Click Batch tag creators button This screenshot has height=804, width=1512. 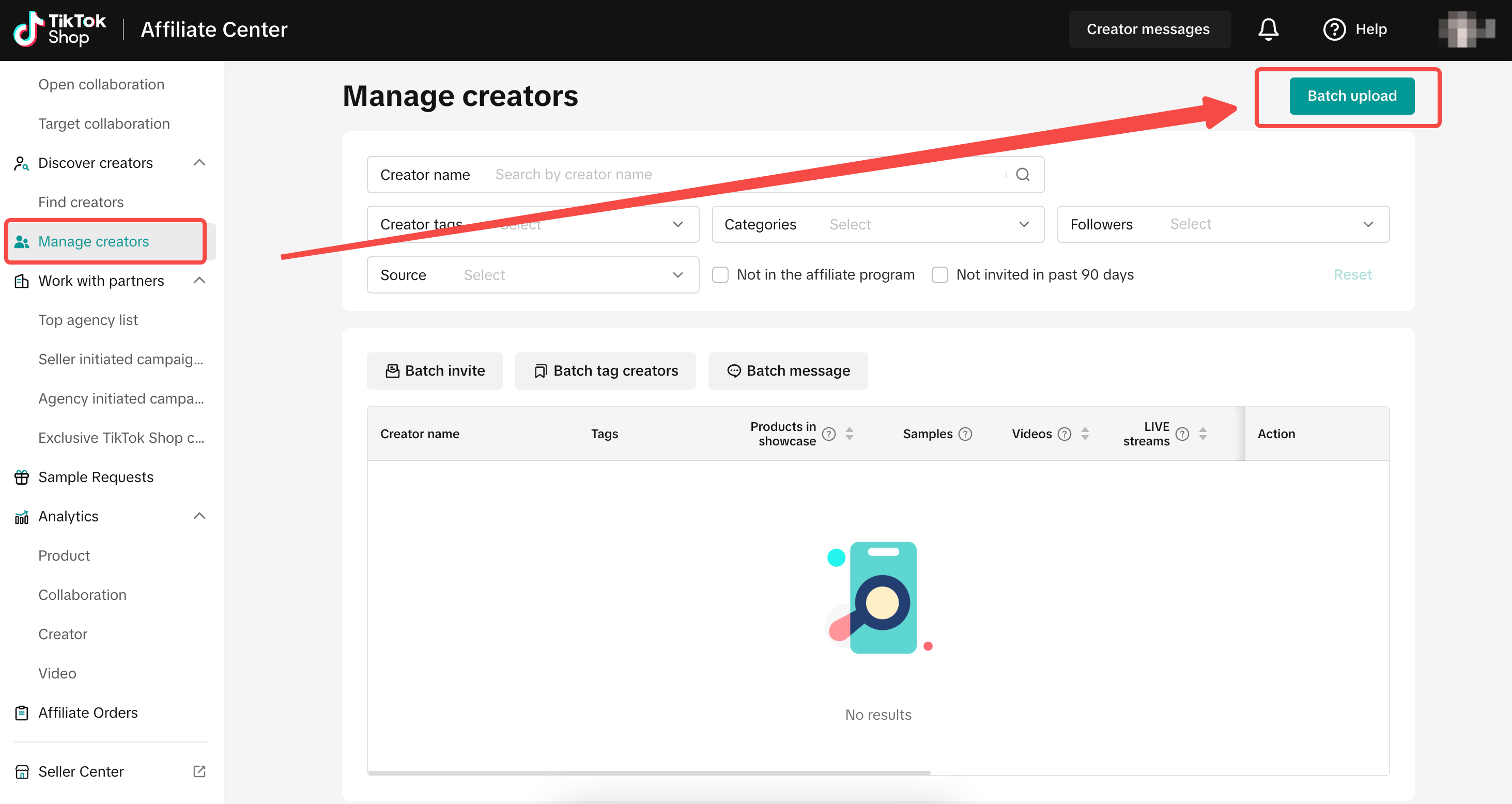605,371
